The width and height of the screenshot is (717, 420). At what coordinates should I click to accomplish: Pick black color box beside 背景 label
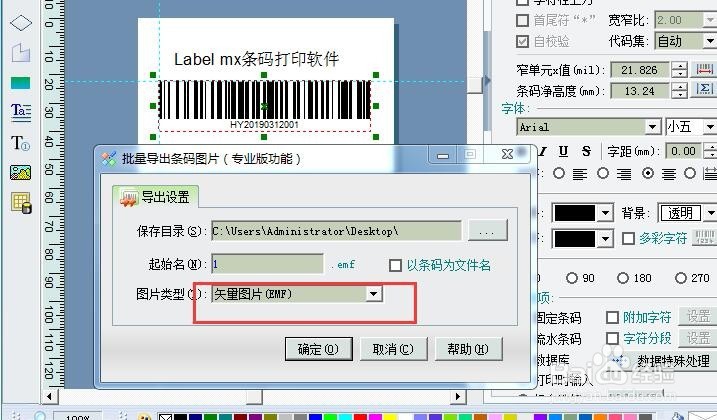coord(574,213)
